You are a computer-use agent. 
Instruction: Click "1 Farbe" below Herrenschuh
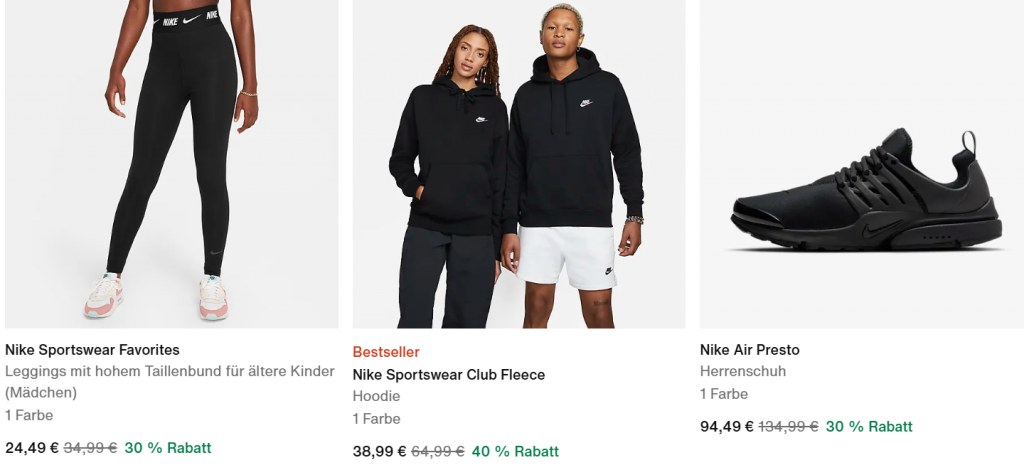point(724,394)
